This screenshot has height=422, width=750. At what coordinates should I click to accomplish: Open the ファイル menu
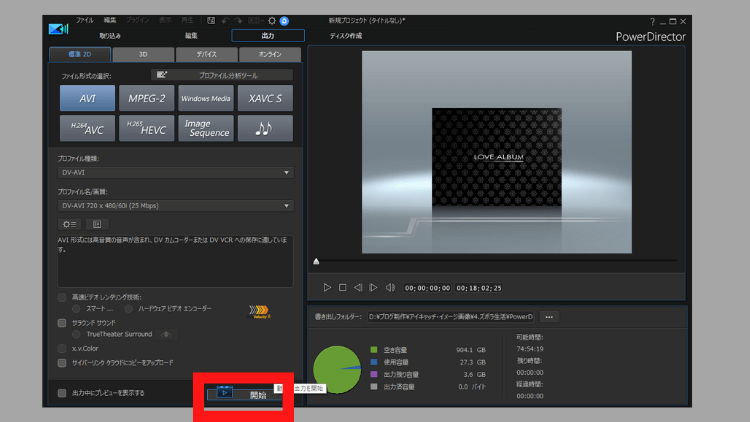(x=85, y=20)
